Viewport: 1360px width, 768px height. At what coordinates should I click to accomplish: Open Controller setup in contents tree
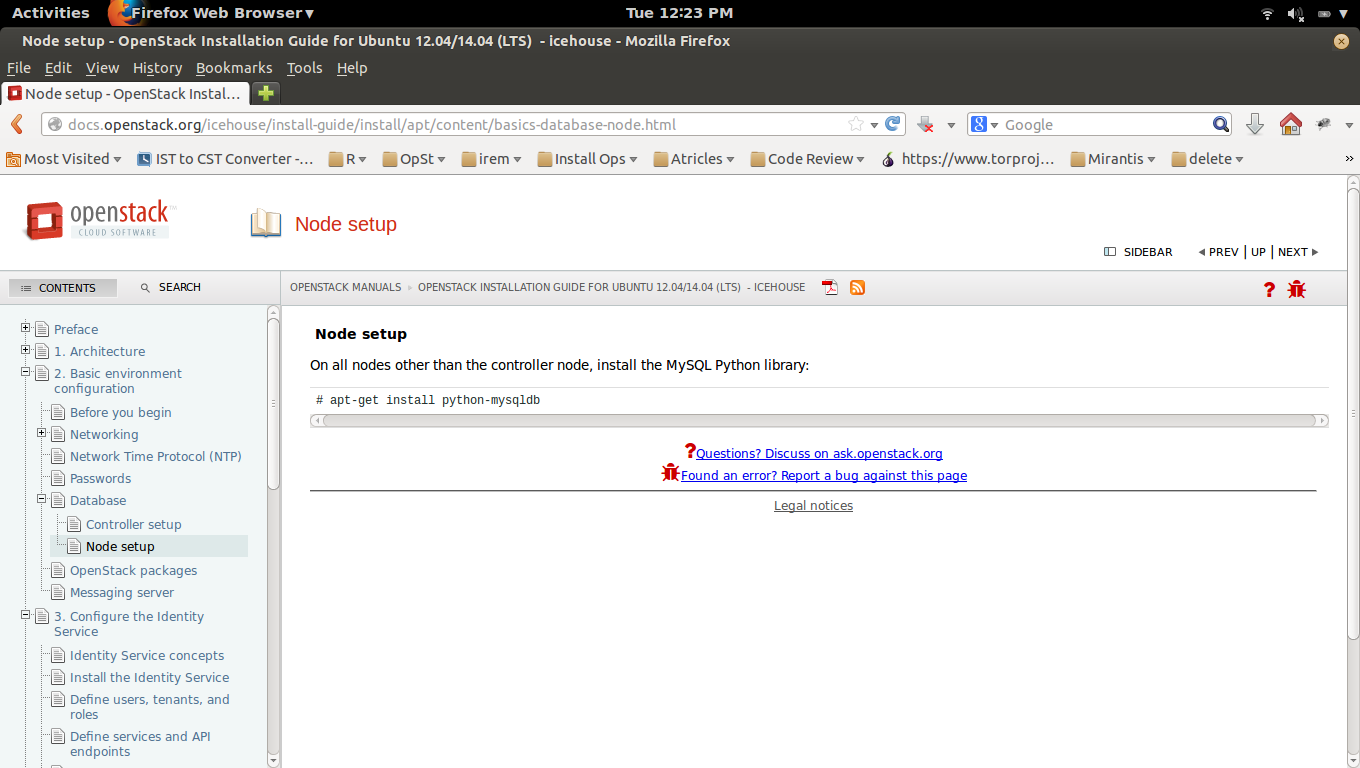click(x=133, y=524)
